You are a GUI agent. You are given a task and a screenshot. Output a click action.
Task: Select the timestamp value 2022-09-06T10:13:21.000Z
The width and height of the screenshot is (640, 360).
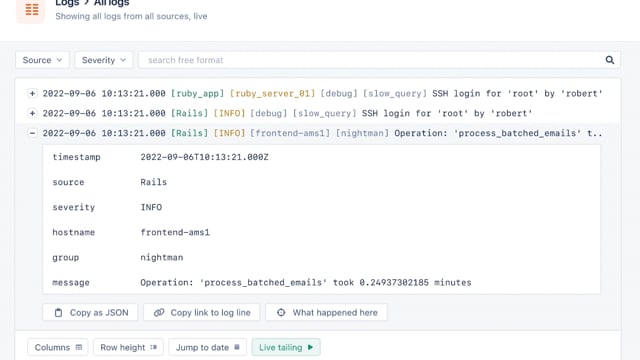(x=204, y=157)
